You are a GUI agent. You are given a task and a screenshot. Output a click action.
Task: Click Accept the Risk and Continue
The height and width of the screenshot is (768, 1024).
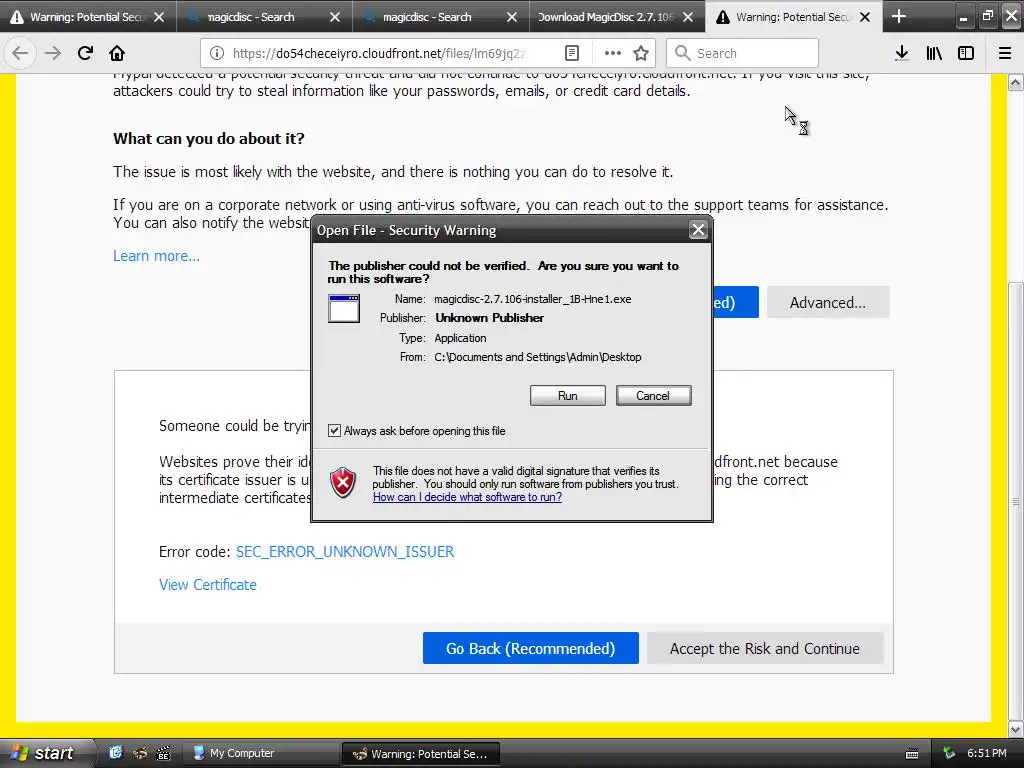click(x=765, y=648)
